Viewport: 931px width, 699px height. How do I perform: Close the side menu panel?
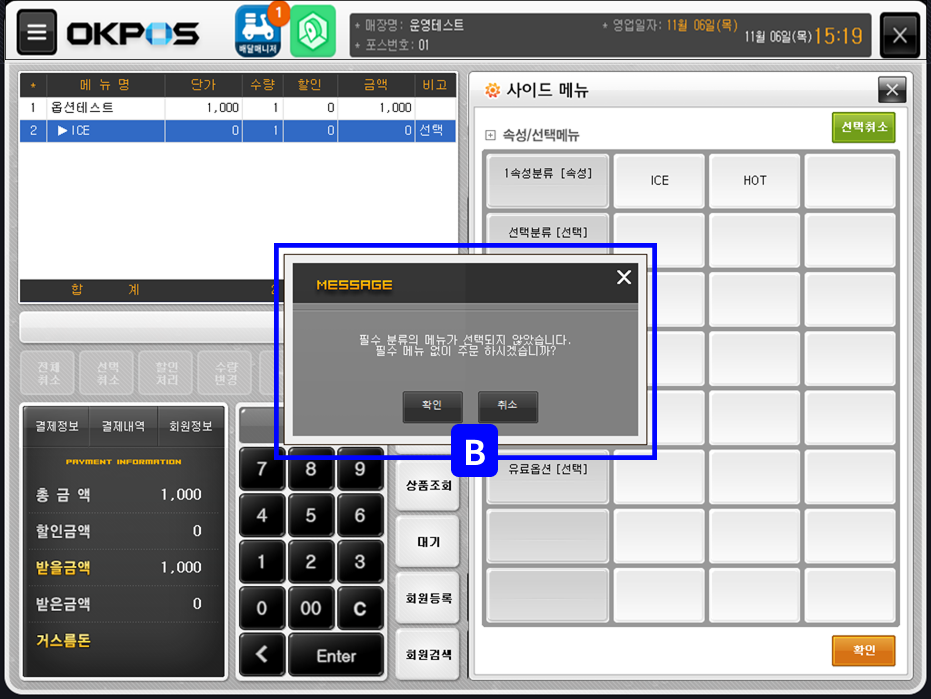click(x=891, y=90)
